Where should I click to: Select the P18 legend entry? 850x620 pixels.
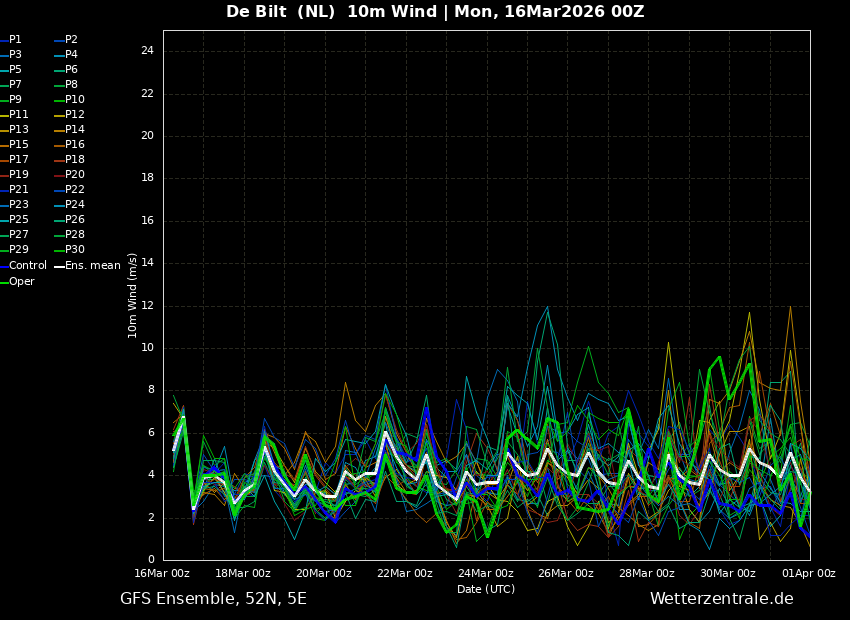(74, 160)
